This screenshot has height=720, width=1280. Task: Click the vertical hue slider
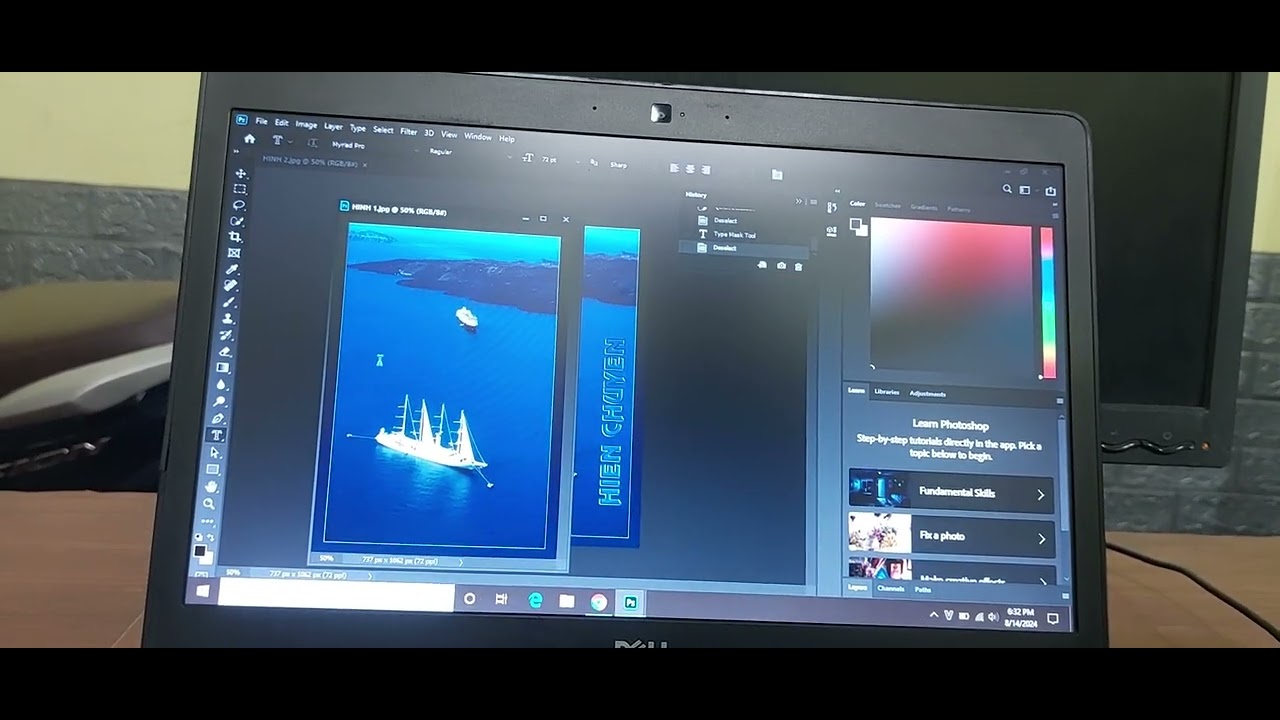pyautogui.click(x=1048, y=303)
